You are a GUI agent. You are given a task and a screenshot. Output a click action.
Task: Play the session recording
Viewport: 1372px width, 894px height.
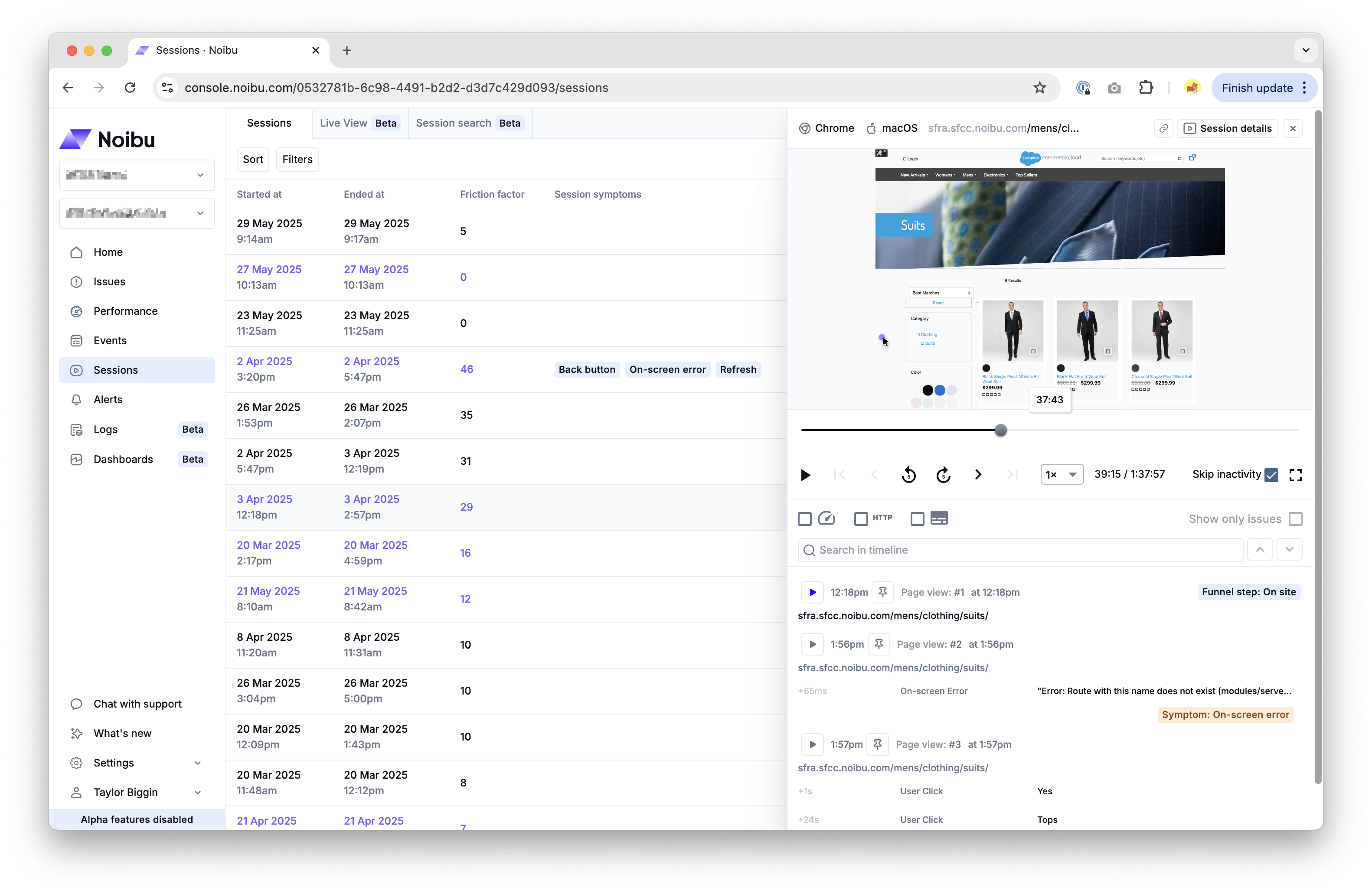[x=805, y=475]
